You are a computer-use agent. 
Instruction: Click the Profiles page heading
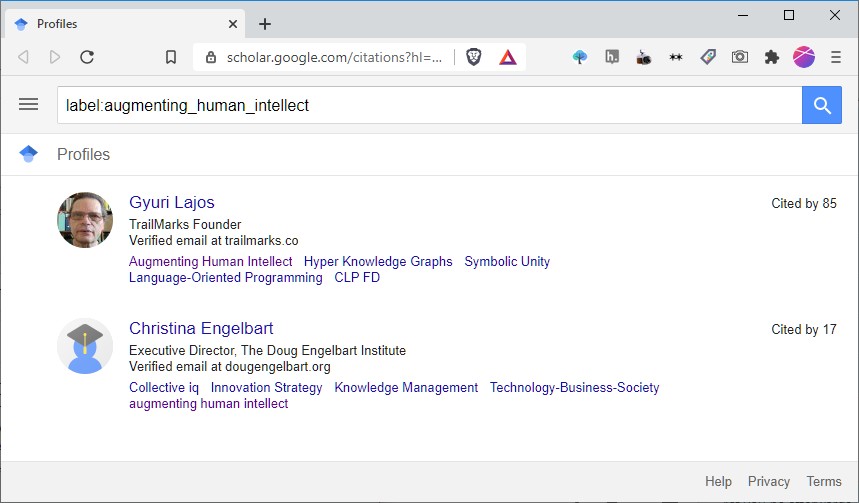click(83, 154)
